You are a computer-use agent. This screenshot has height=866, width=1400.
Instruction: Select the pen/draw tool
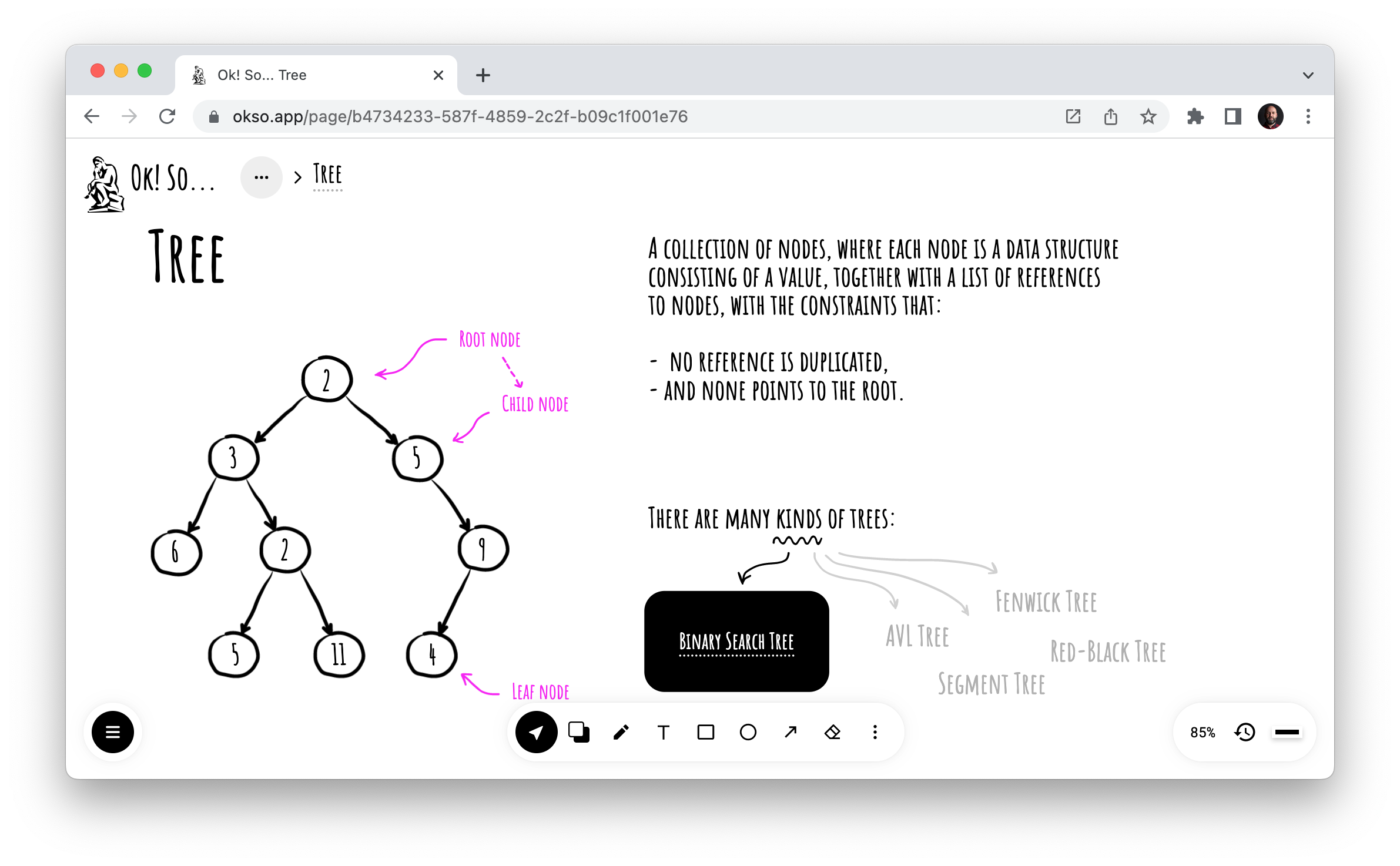tap(620, 730)
